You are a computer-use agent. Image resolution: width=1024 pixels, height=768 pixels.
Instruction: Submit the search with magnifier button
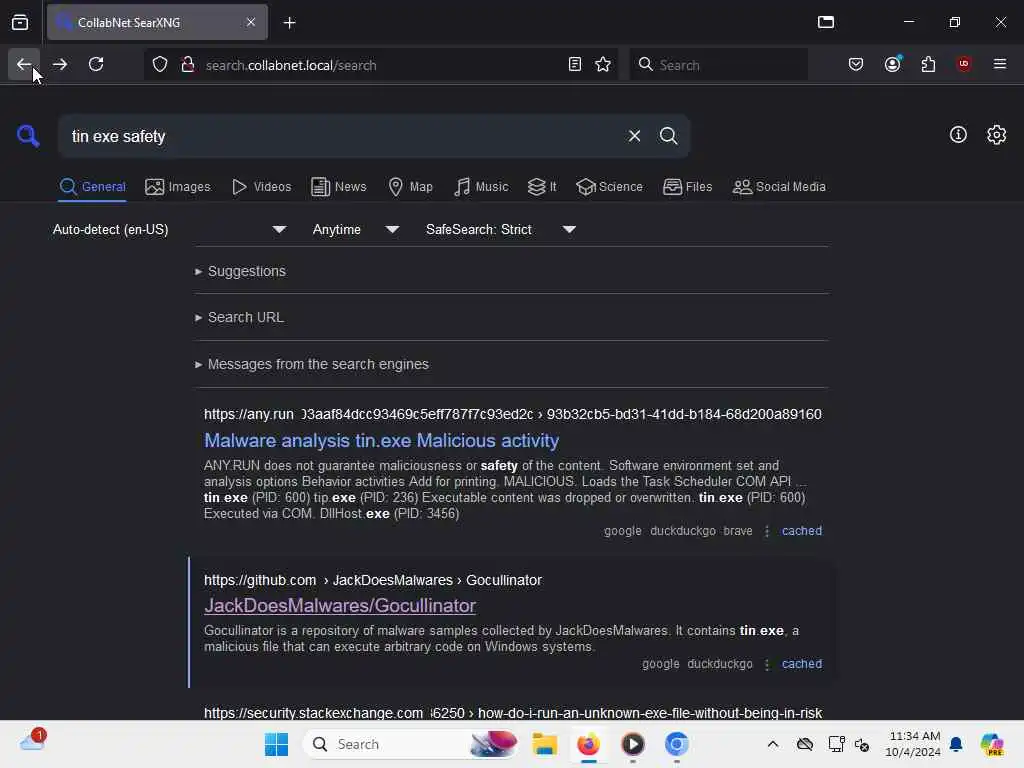click(x=668, y=136)
